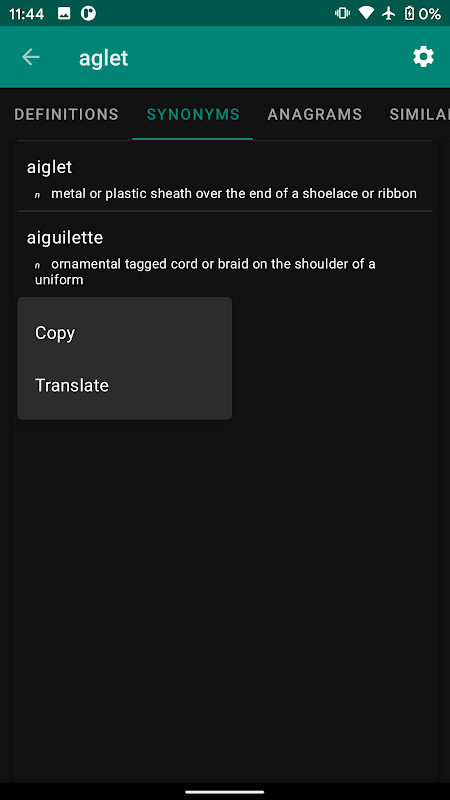The width and height of the screenshot is (450, 800).
Task: Select the Synonyms tab
Action: [x=193, y=114]
